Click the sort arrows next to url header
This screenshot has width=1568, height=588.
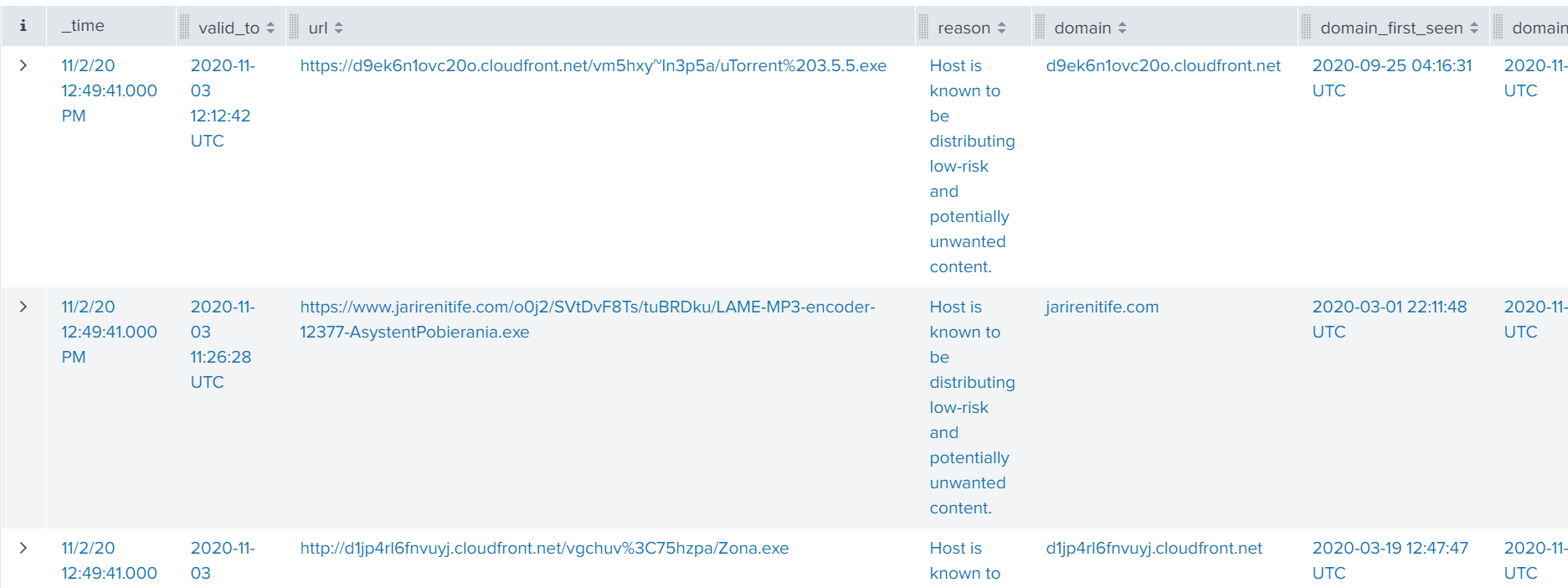point(338,28)
